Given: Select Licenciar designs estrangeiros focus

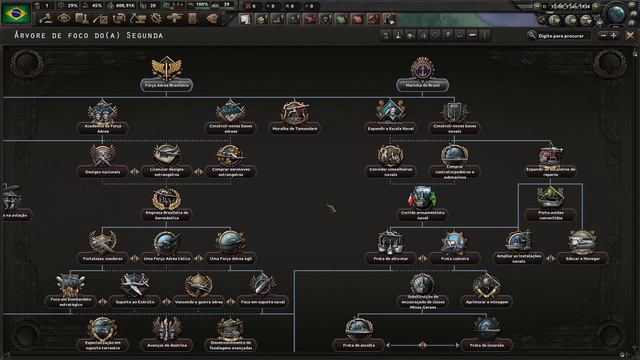Looking at the screenshot, I should 167,160.
